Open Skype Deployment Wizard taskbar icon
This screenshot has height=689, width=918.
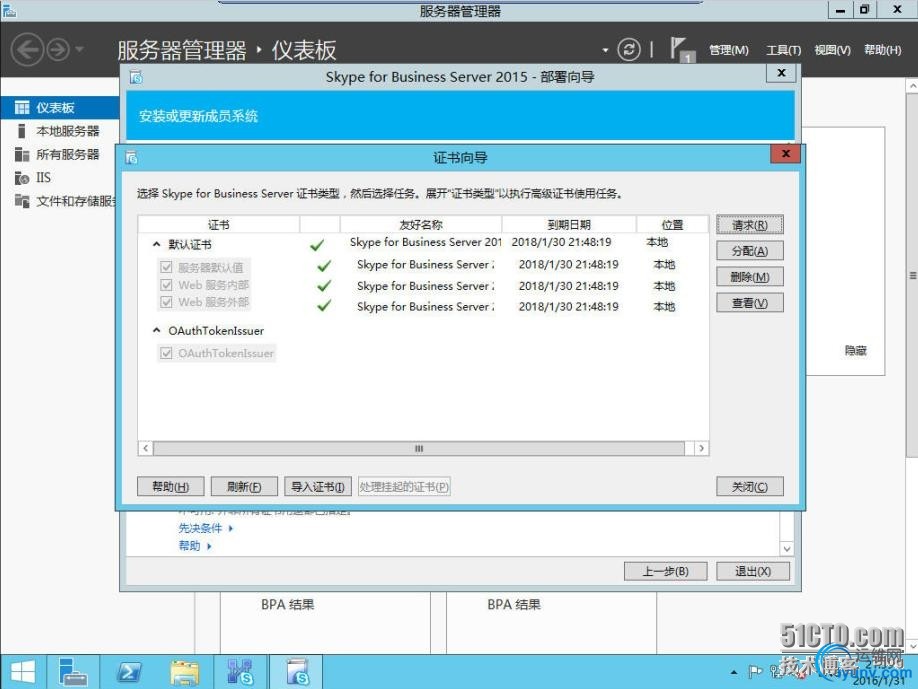tap(297, 672)
